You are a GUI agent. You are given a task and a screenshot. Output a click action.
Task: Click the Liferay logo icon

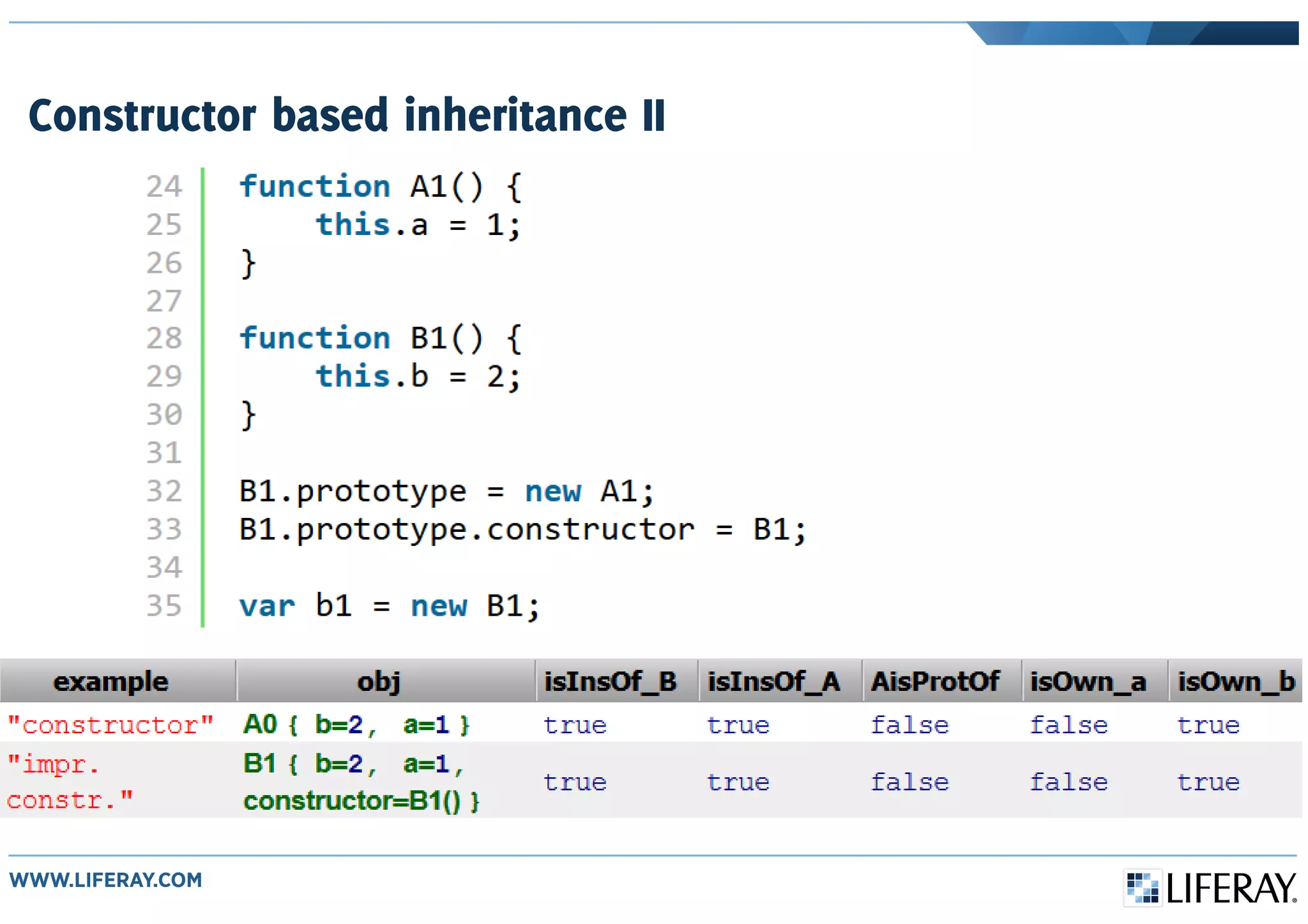(x=1142, y=887)
